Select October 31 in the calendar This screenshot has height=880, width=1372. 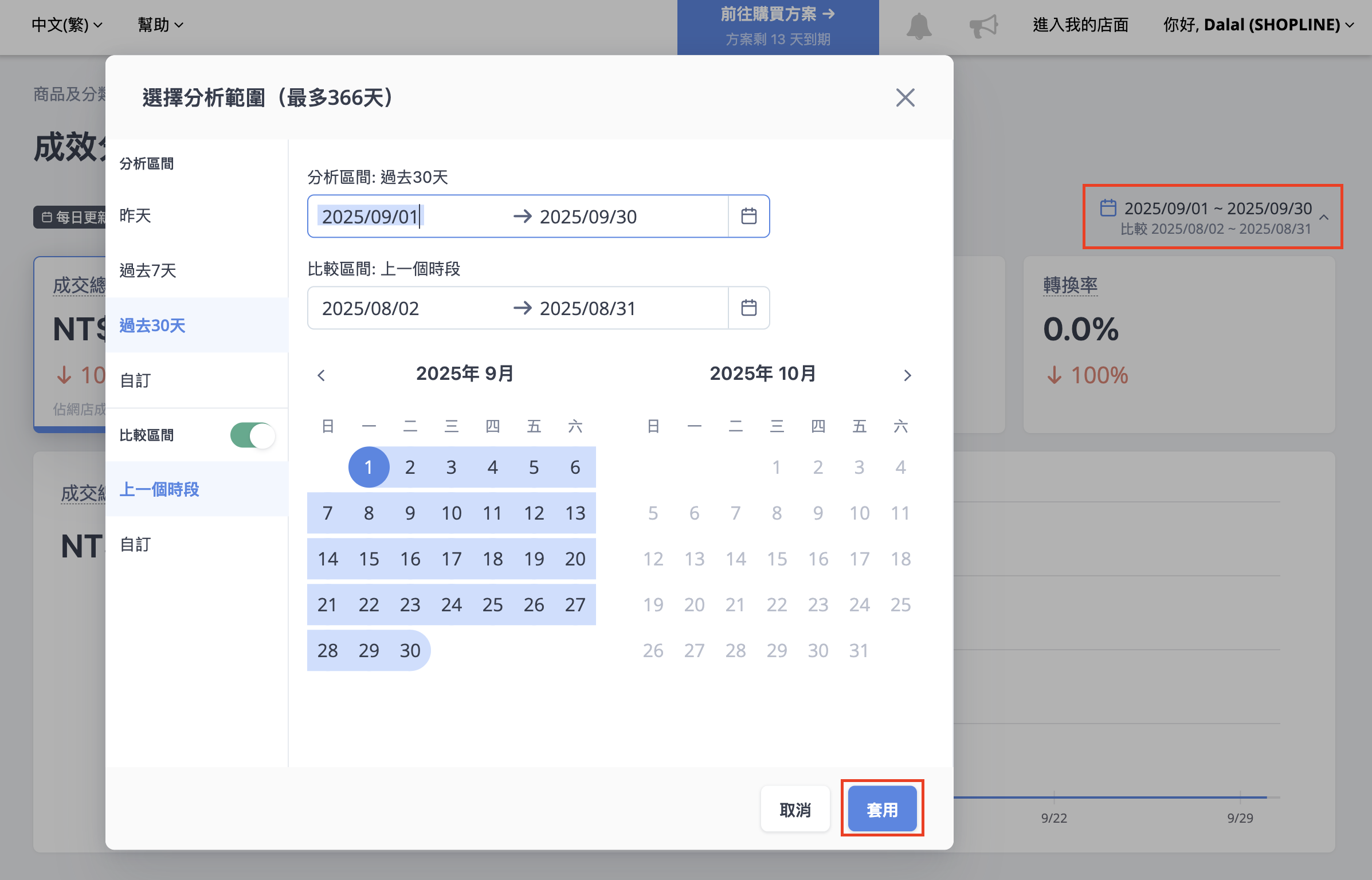click(x=859, y=650)
